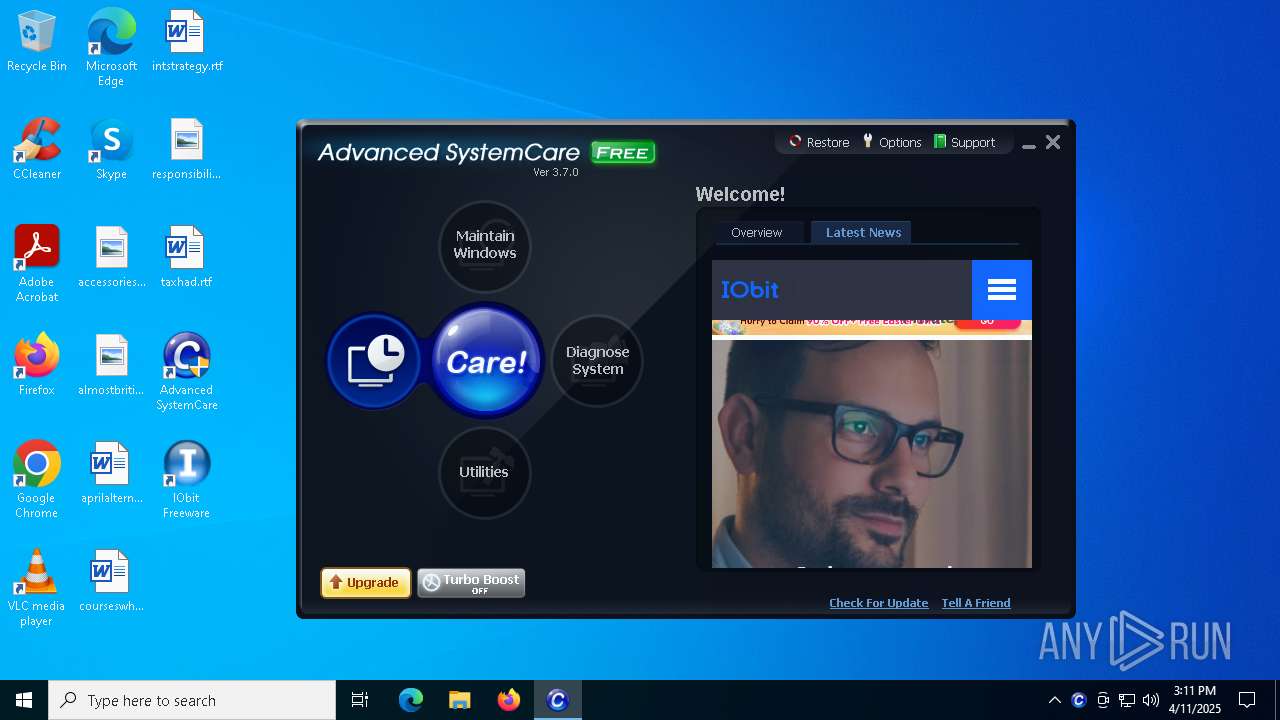
Task: Open the Options menu item
Action: click(x=892, y=142)
